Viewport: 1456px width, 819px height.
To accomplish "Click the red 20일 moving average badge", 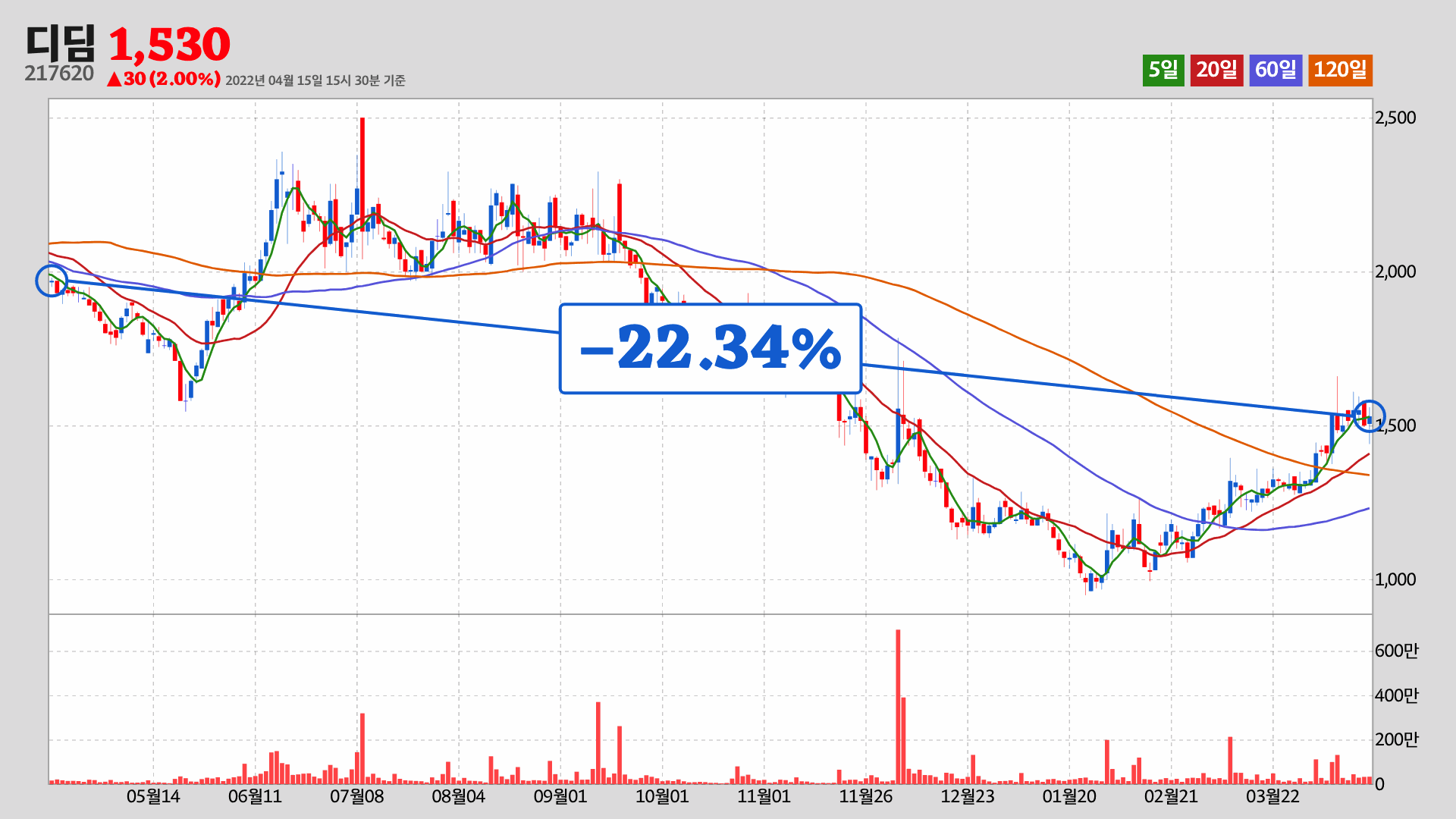I will (1216, 70).
